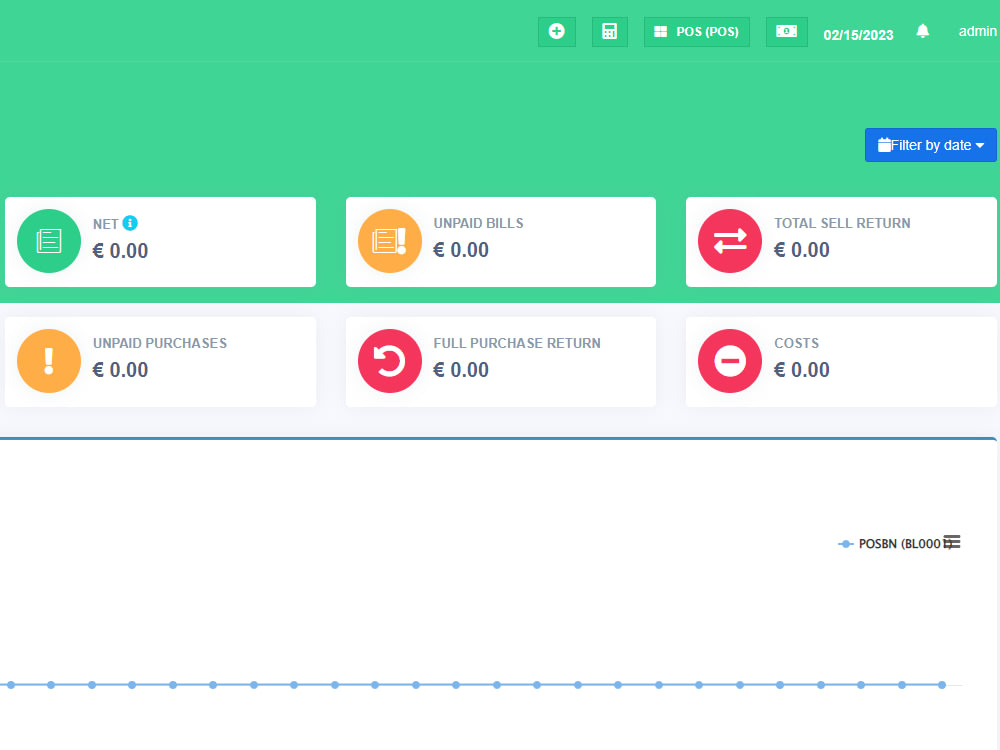Open the admin user menu
Screen dimensions: 1000x750
coord(977,31)
